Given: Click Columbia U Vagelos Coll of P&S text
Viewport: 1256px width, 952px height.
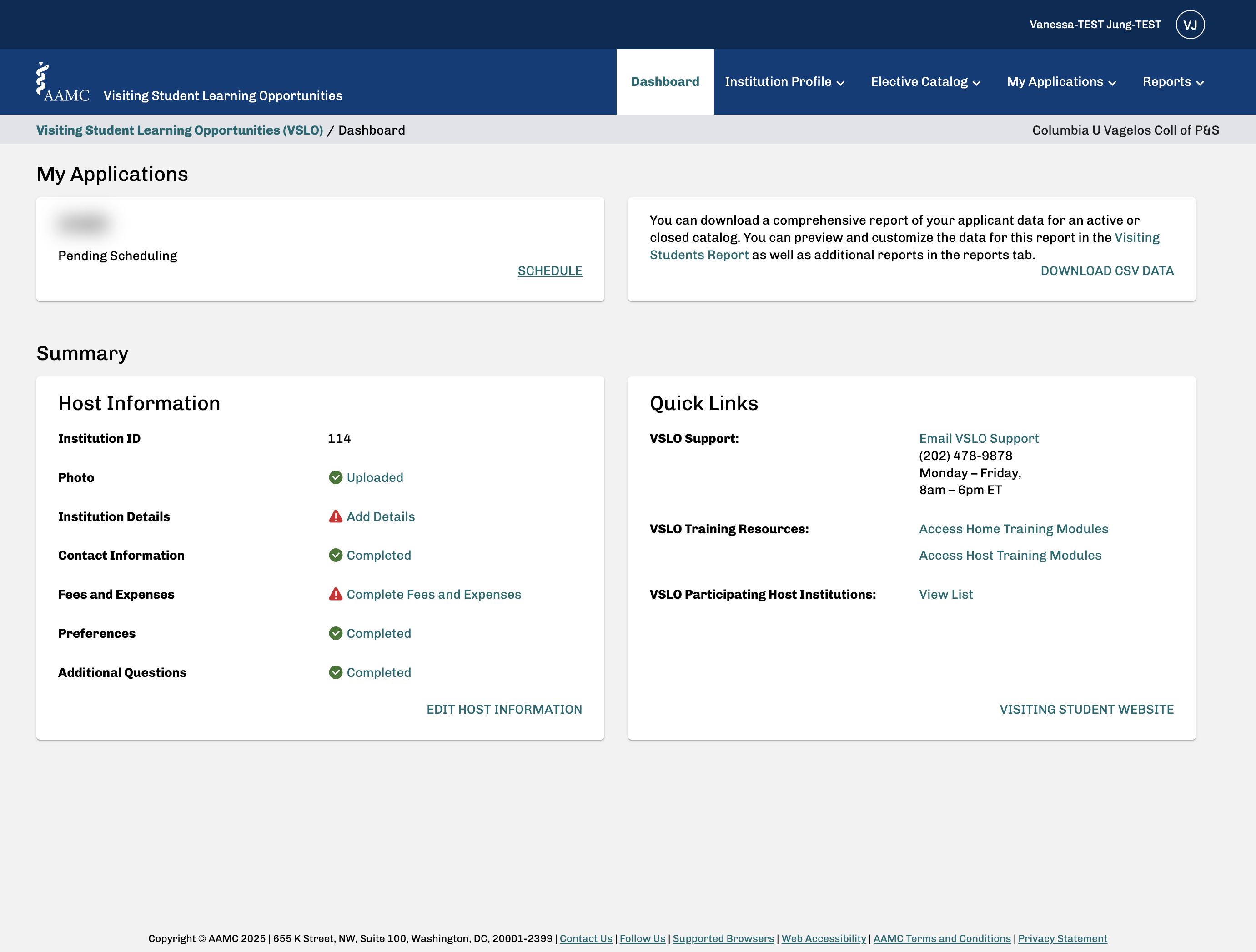Looking at the screenshot, I should pos(1125,130).
